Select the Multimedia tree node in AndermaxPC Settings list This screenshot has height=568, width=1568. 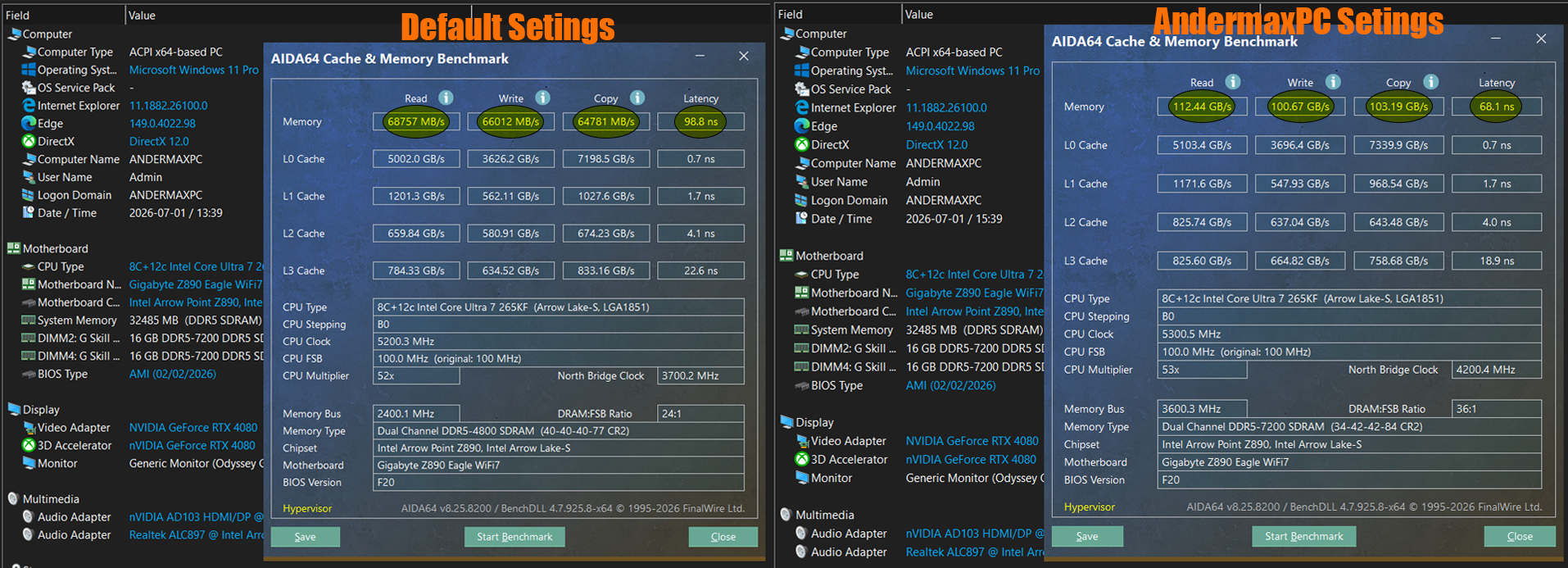(824, 516)
